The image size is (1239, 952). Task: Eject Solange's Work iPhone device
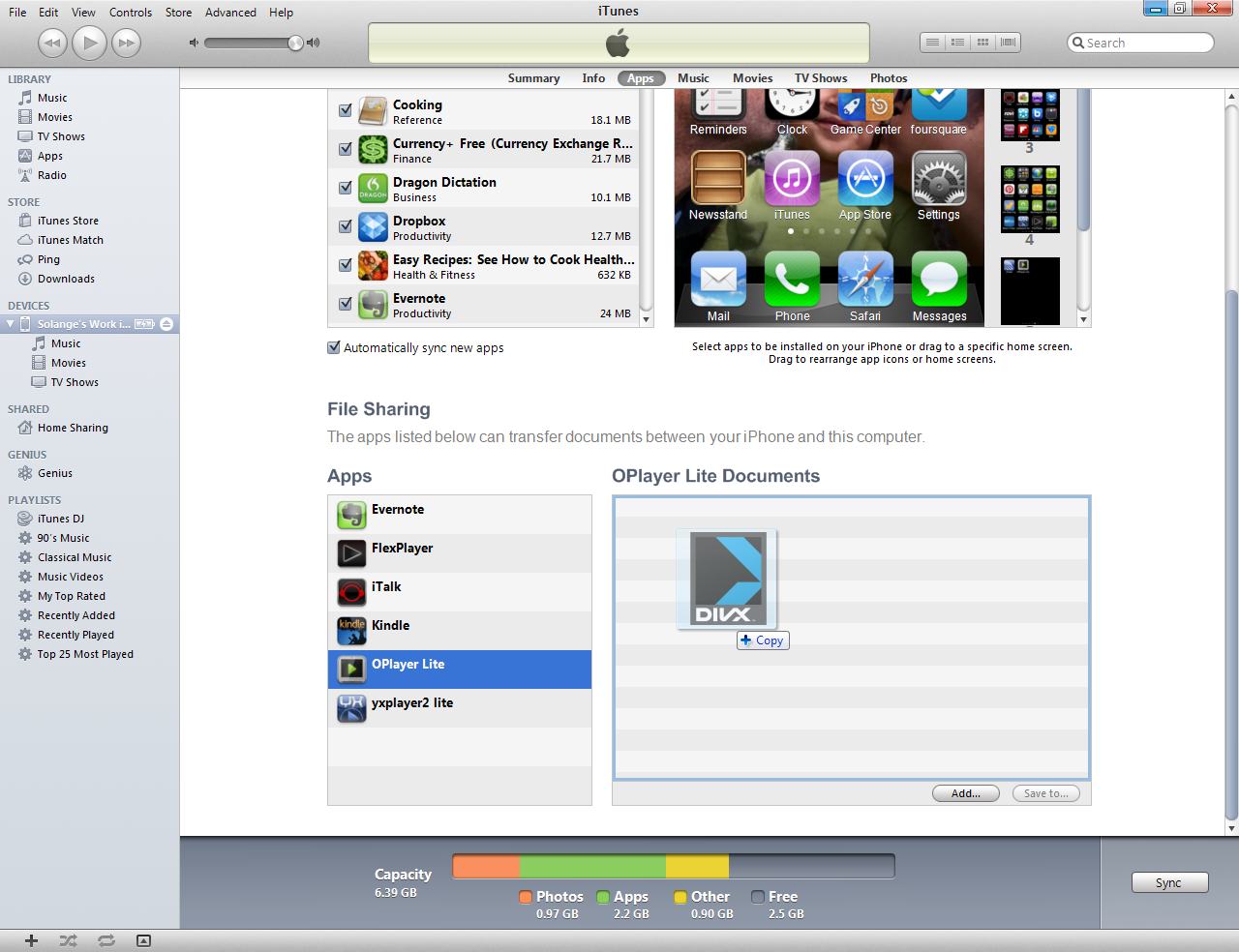click(166, 324)
